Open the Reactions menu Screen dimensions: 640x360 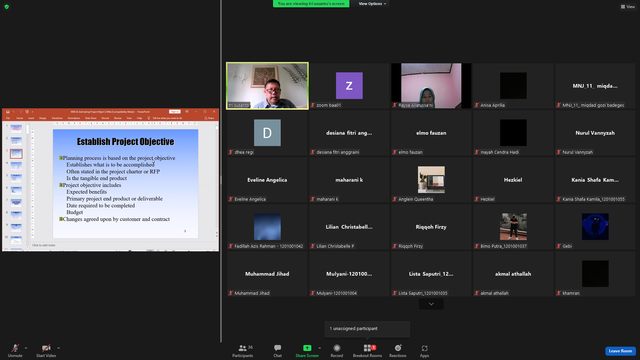398,350
